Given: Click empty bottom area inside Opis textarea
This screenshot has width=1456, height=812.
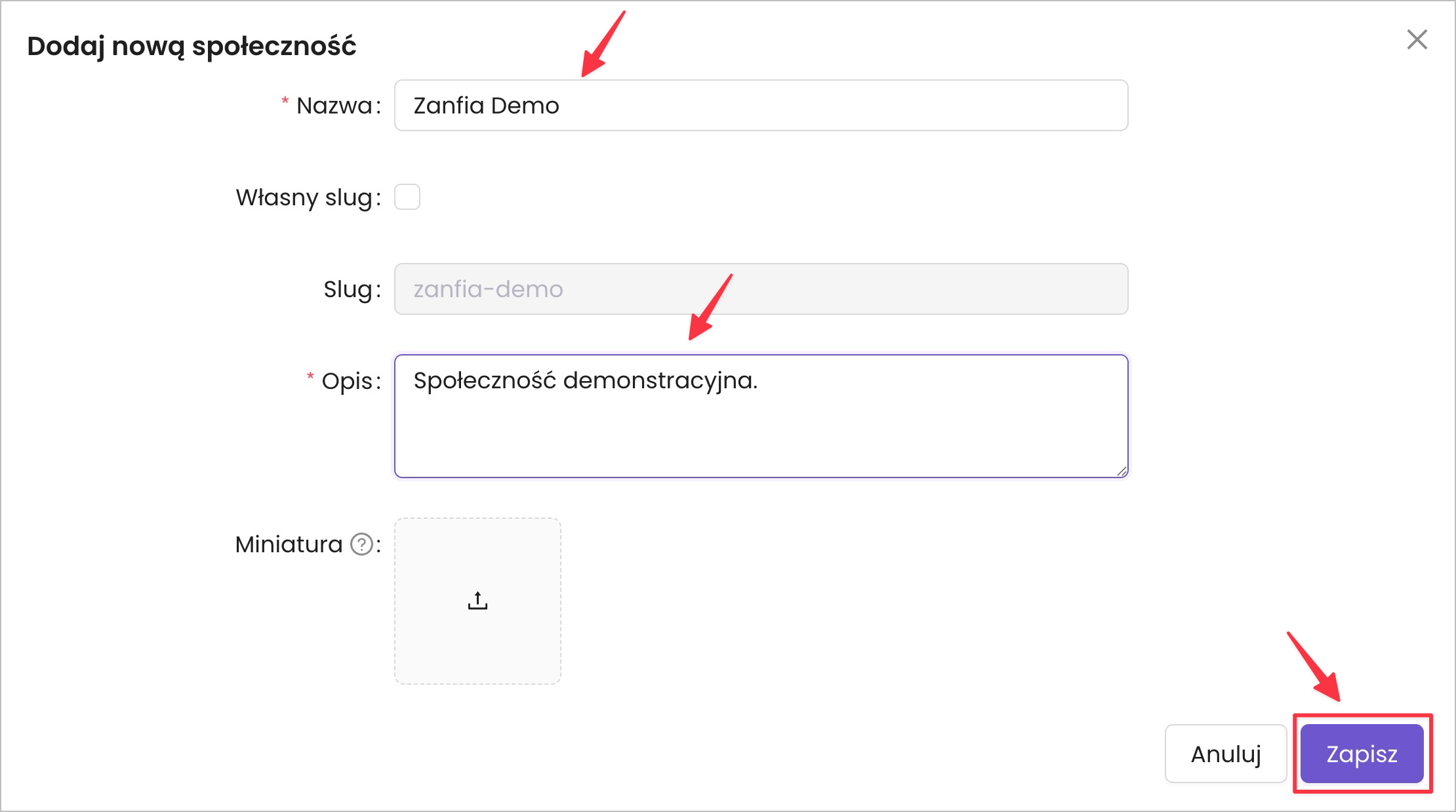Looking at the screenshot, I should tap(761, 446).
